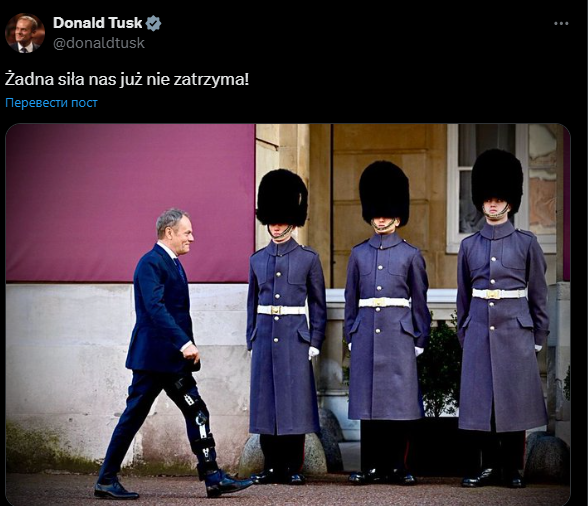Open the three-dot more options menu
The image size is (588, 506).
[561, 23]
